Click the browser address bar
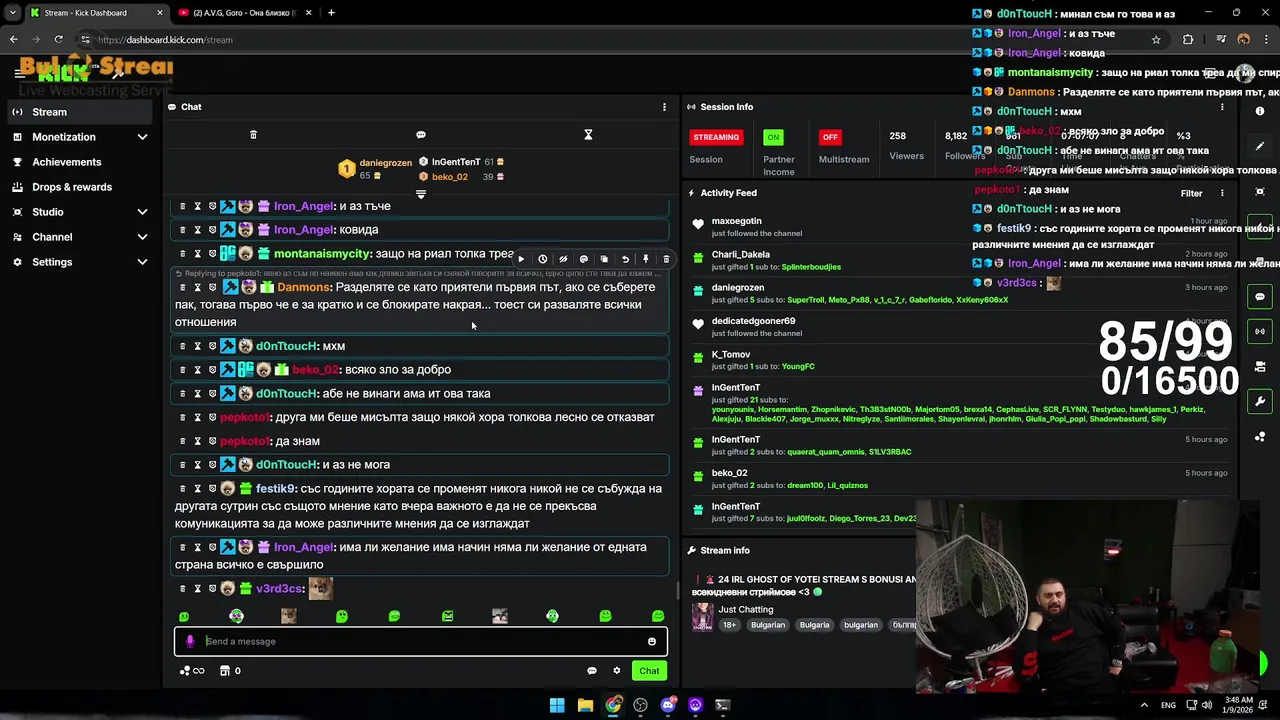Viewport: 1280px width, 720px height. tap(620, 40)
